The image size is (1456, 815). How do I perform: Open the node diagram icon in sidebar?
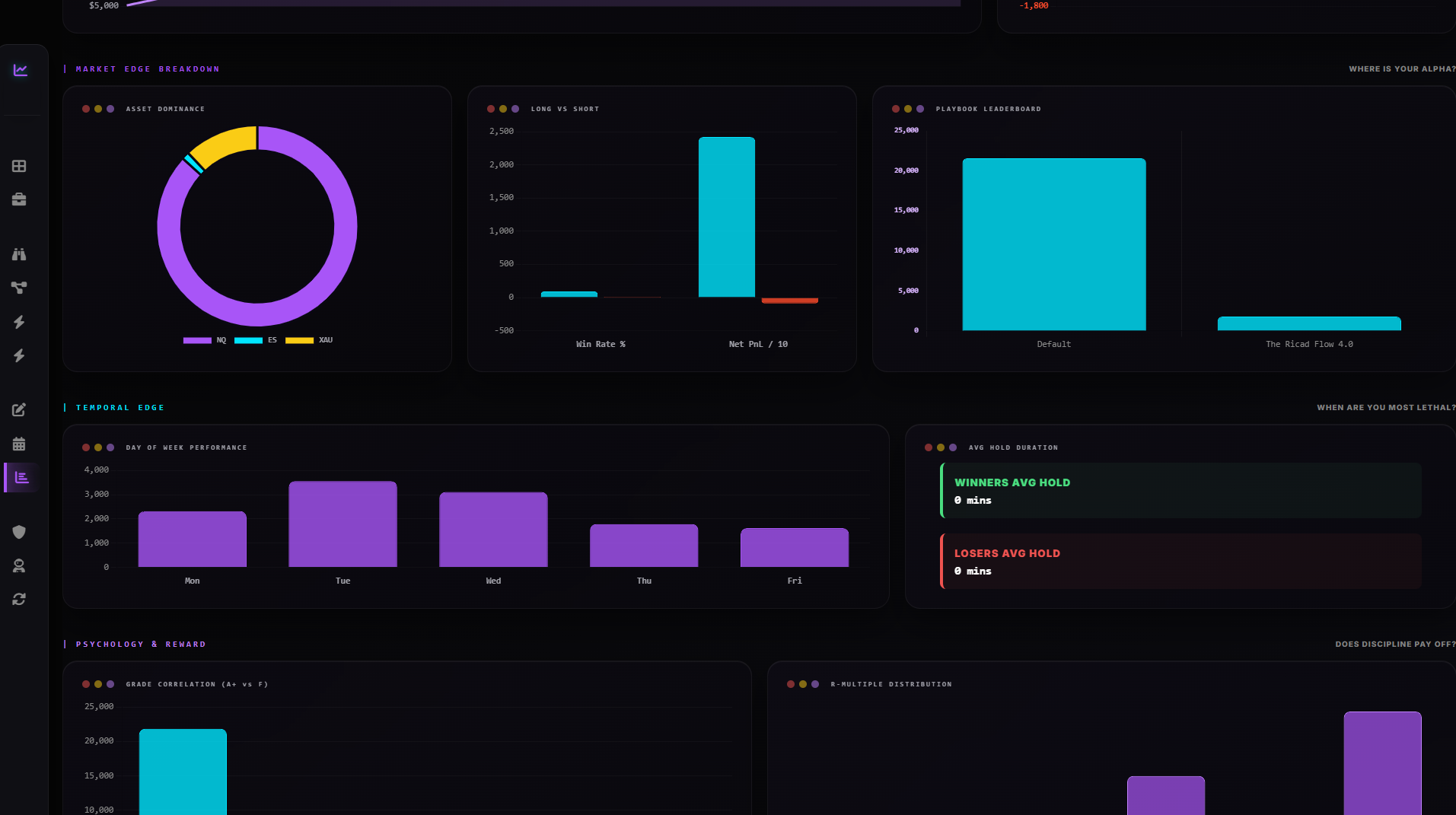(19, 288)
